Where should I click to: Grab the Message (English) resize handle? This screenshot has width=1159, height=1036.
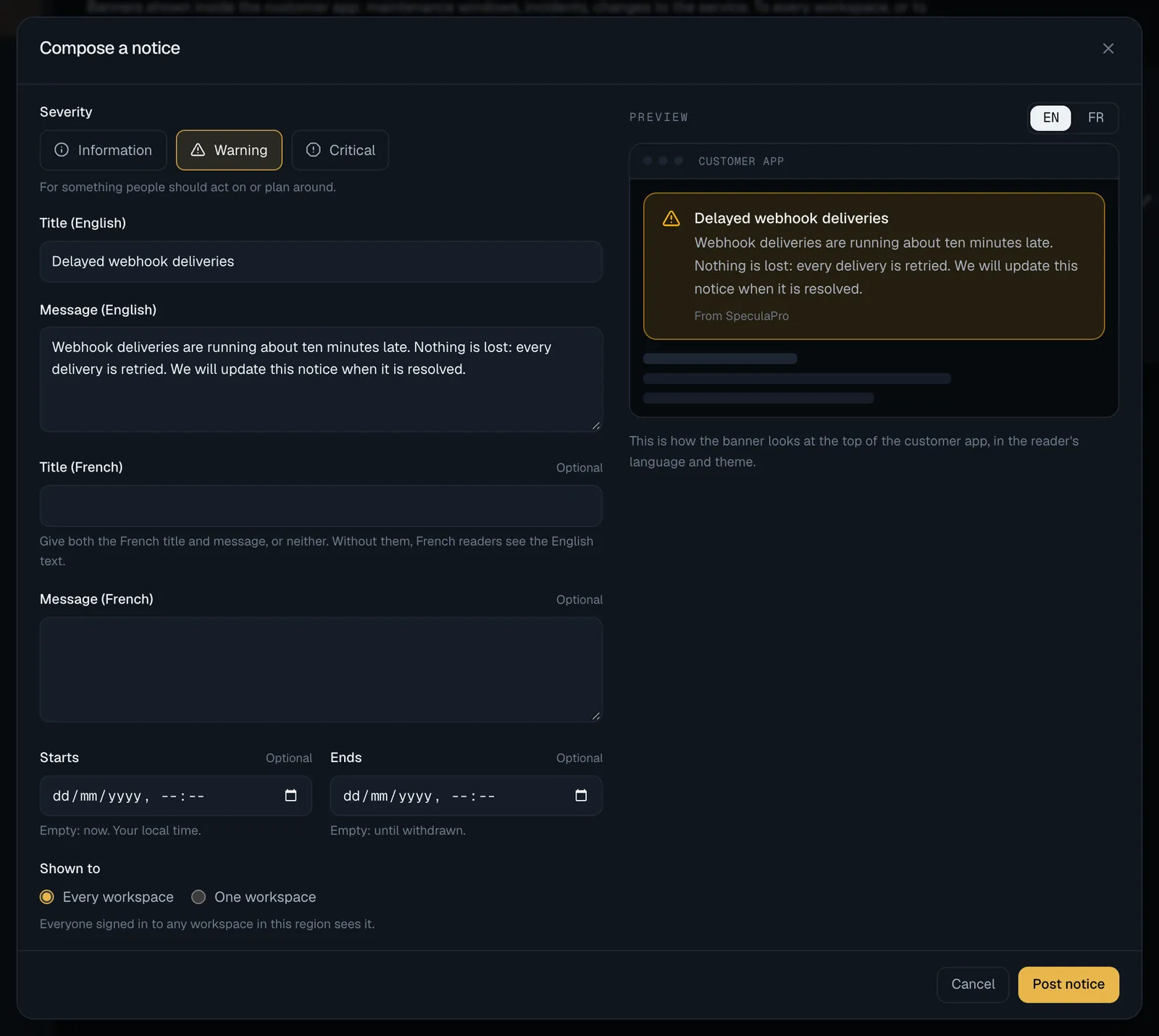coord(595,425)
